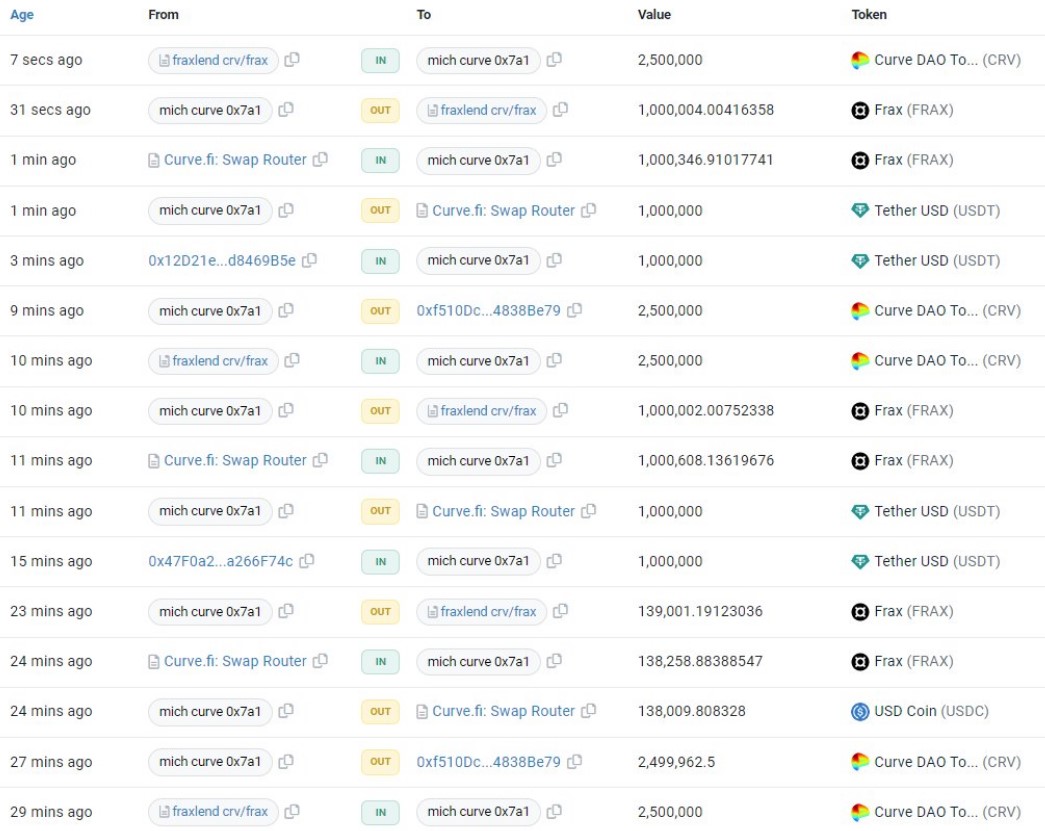Click the OUT badge in 27 mins ago row
Viewport: 1045px width, 831px height.
click(x=381, y=762)
